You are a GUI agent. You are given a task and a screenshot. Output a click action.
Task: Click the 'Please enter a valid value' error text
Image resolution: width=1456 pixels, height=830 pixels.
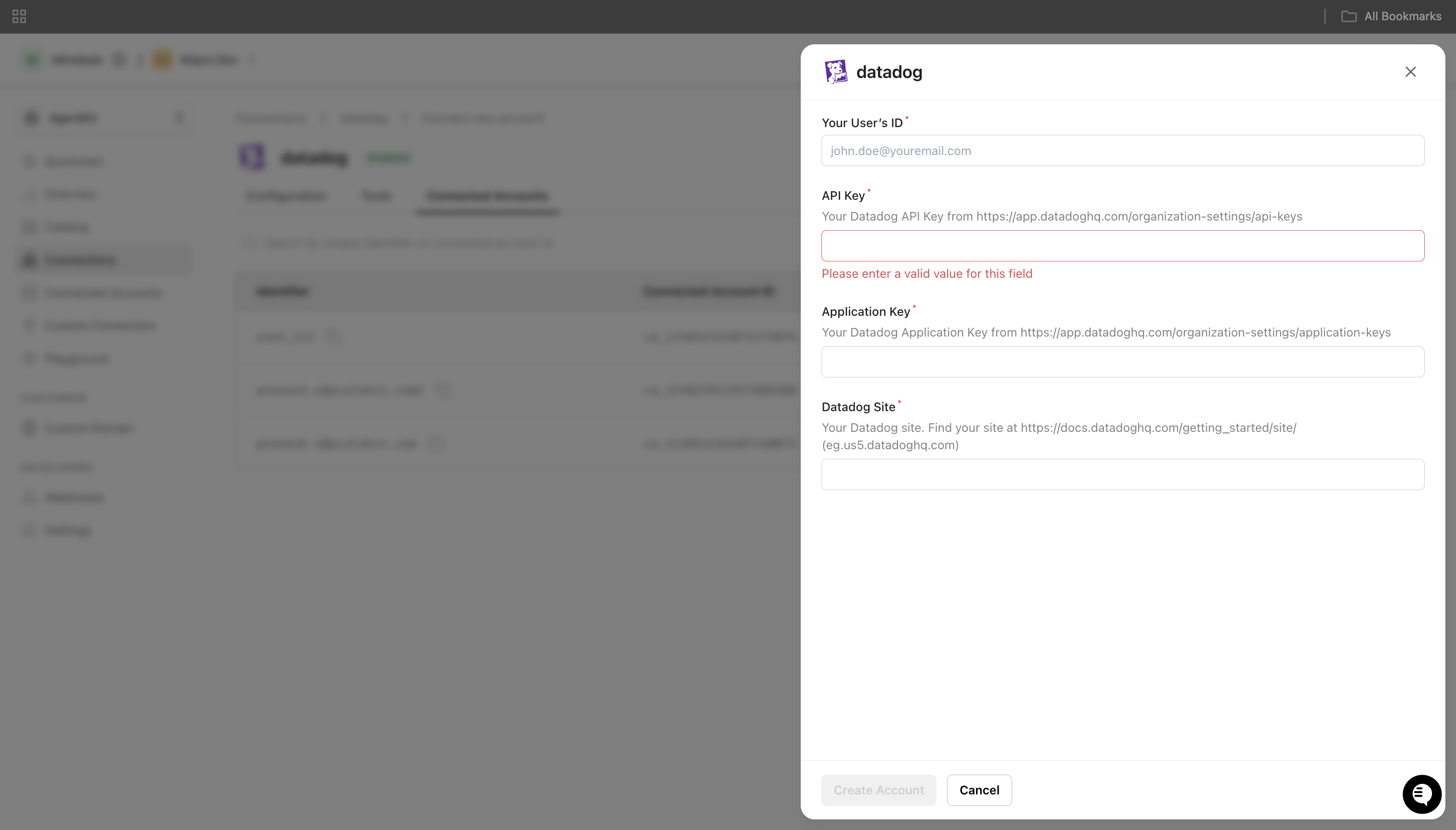tap(927, 273)
